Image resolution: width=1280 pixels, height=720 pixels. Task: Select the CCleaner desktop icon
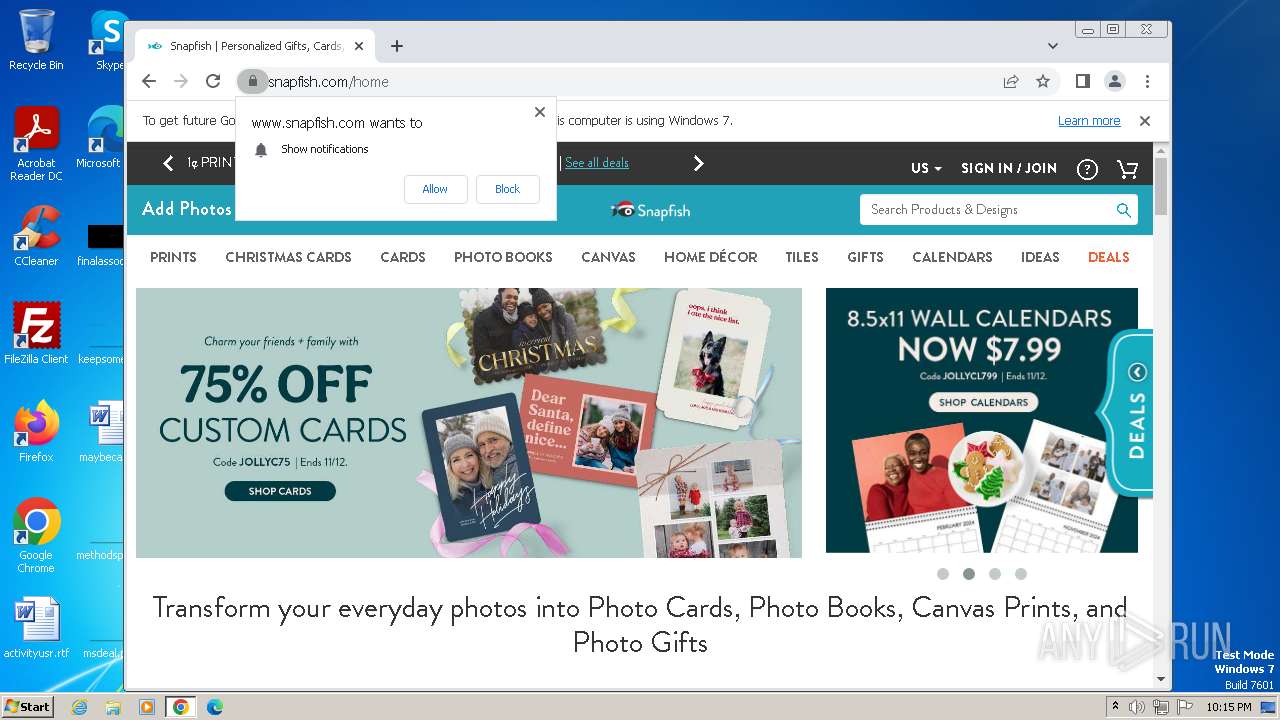tap(36, 236)
